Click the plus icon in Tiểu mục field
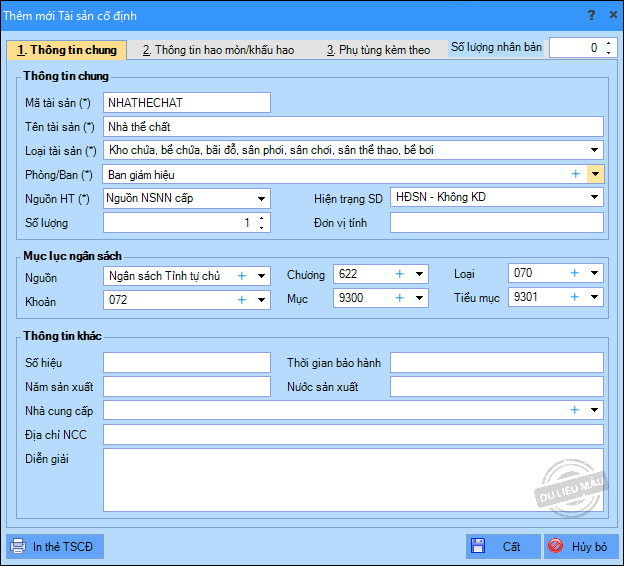Image resolution: width=624 pixels, height=566 pixels. pyautogui.click(x=575, y=297)
